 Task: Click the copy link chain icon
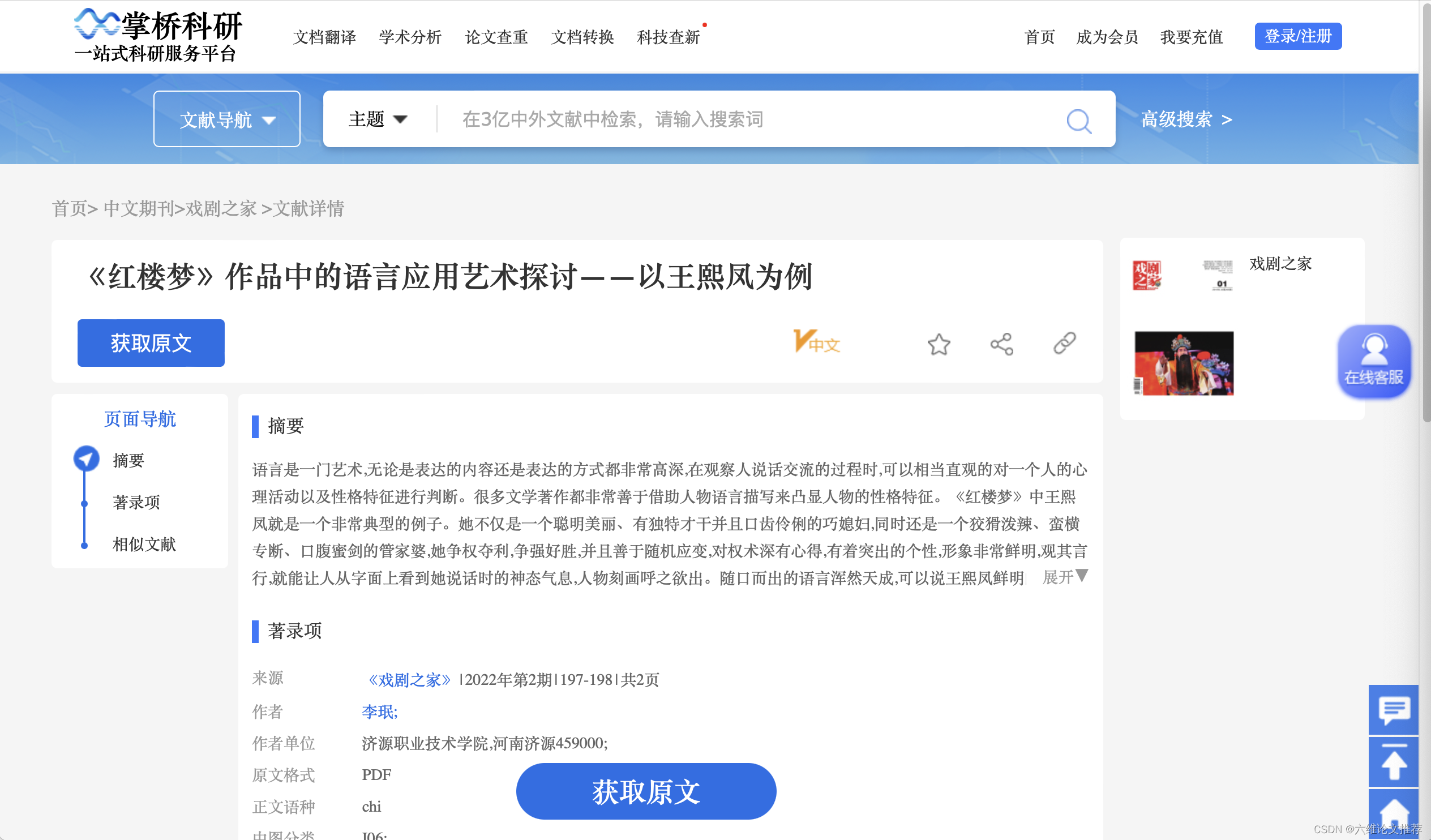(1064, 343)
